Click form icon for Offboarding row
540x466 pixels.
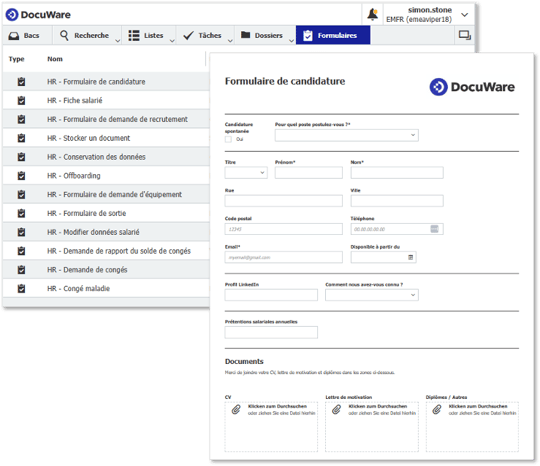[21, 176]
